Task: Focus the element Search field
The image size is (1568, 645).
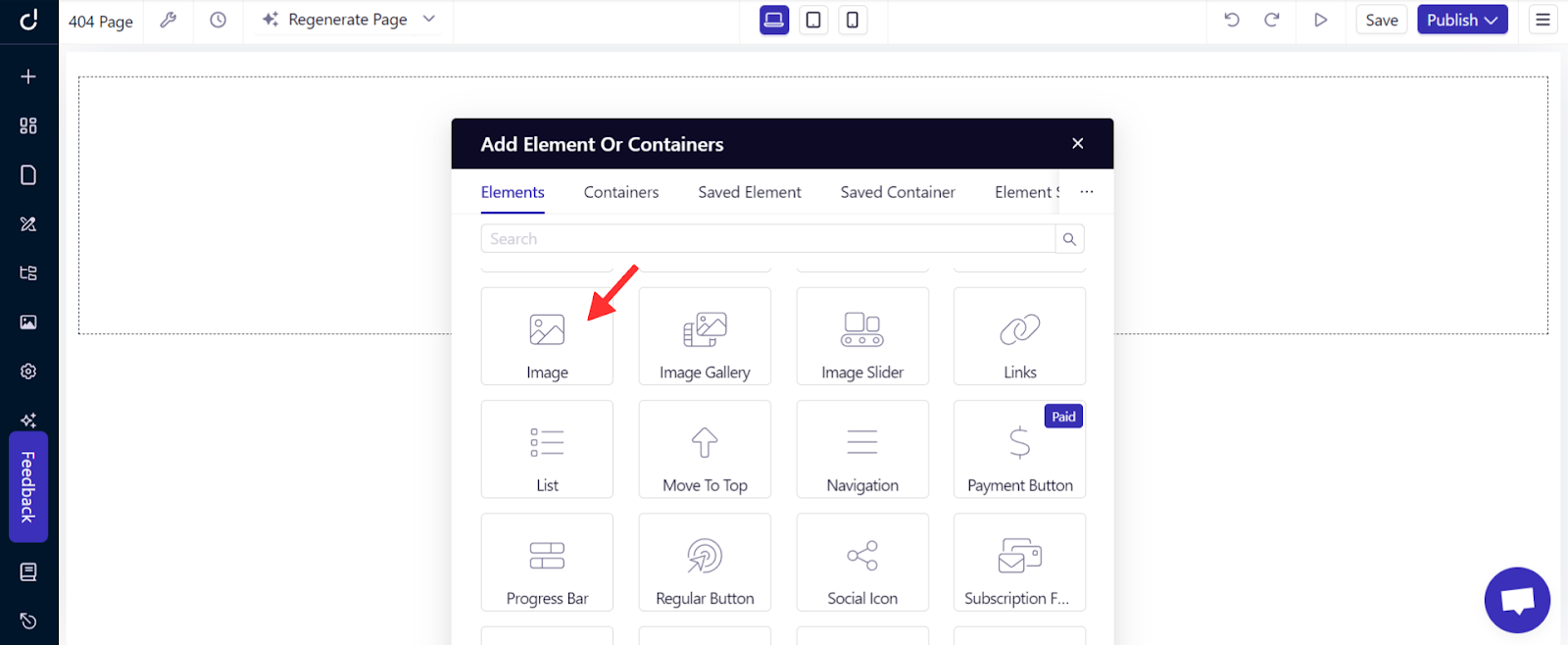Action: [x=767, y=238]
